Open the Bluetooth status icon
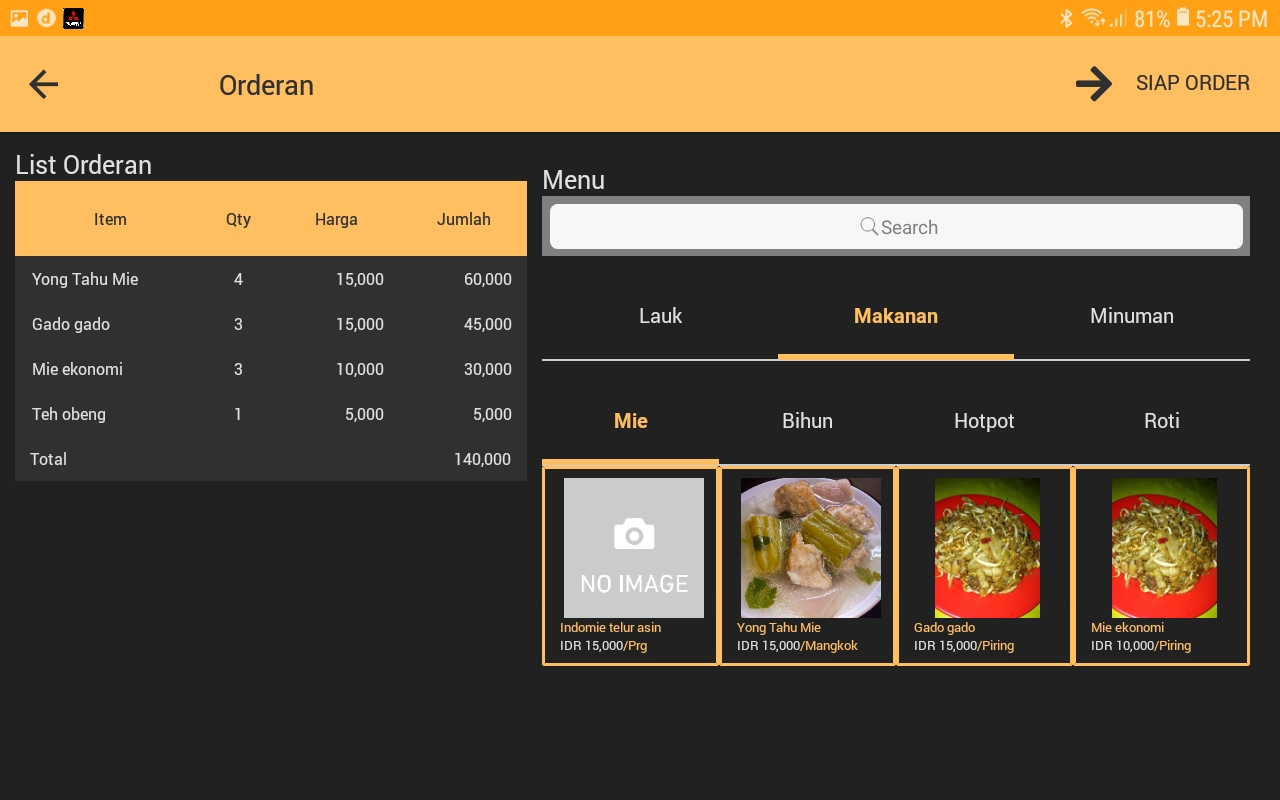Image resolution: width=1280 pixels, height=800 pixels. pyautogui.click(x=1066, y=18)
